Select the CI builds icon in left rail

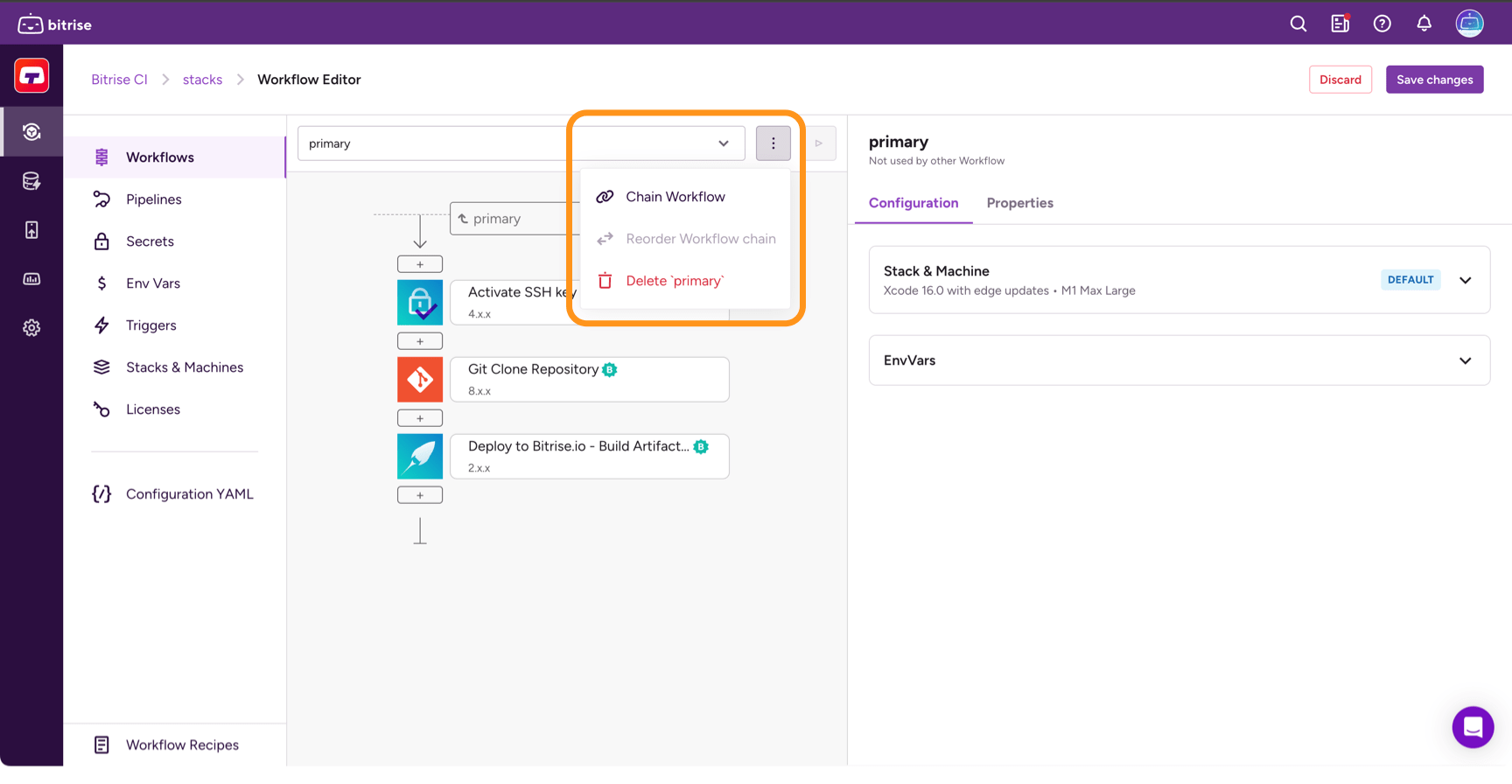31,132
